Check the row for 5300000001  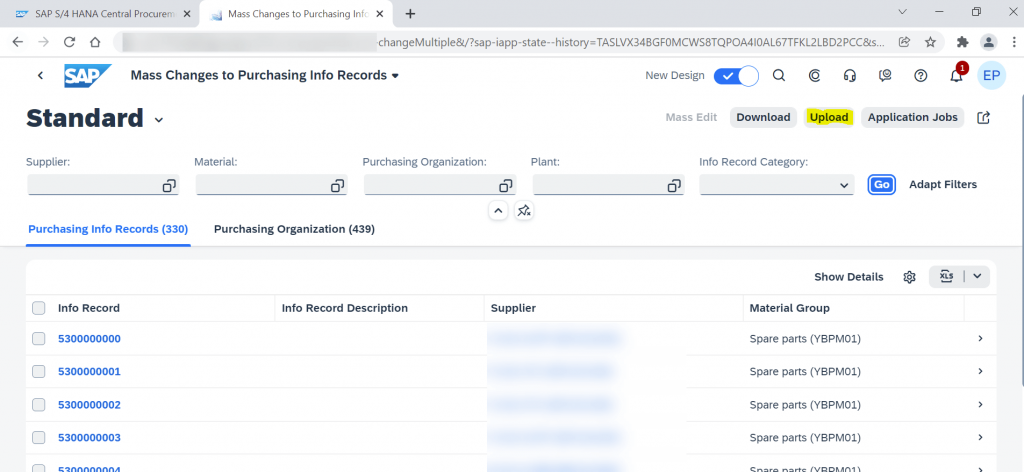tap(39, 371)
